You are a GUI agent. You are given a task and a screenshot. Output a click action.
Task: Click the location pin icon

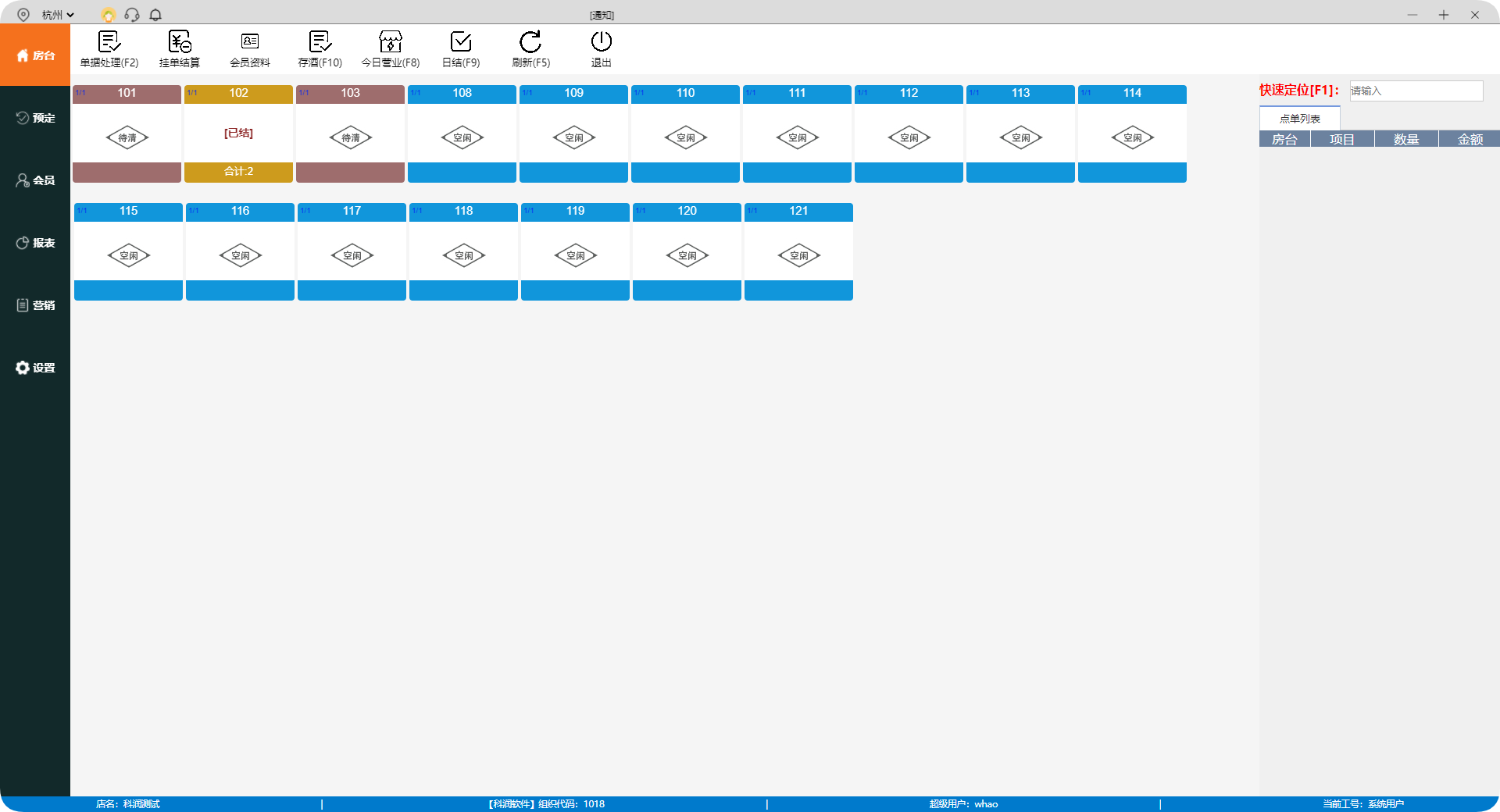coord(23,15)
